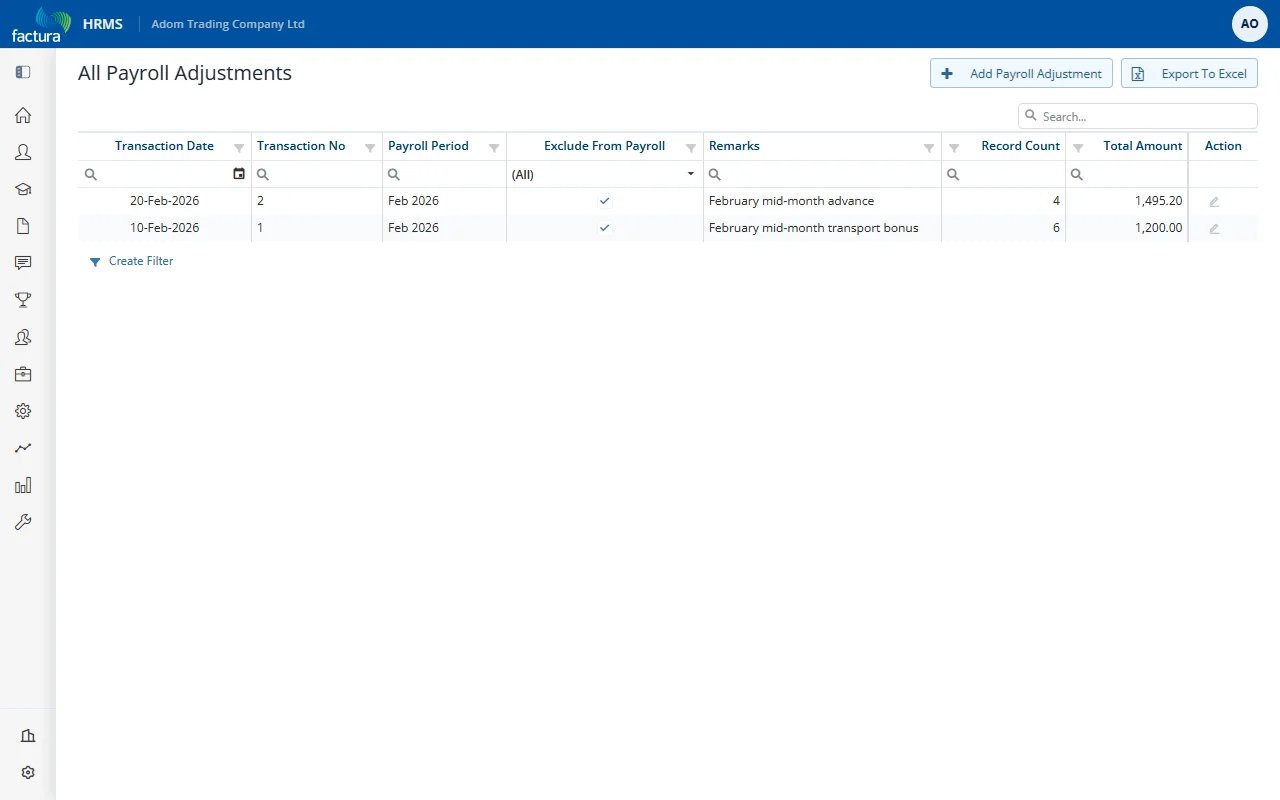Open Remarks column filter funnel

point(929,148)
